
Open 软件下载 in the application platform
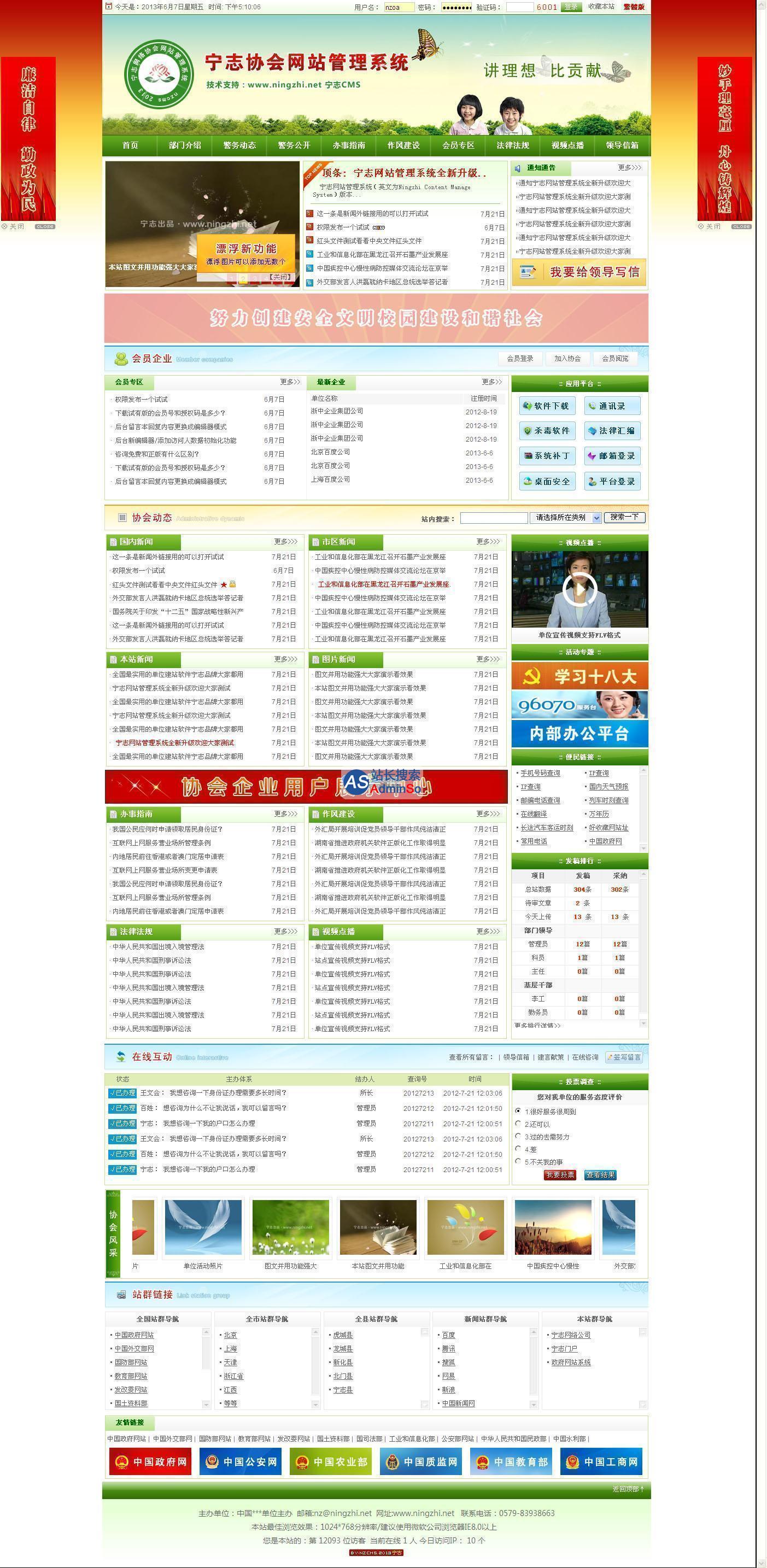[547, 406]
